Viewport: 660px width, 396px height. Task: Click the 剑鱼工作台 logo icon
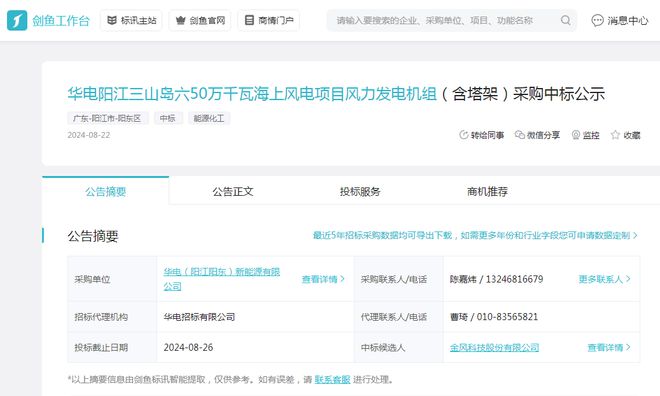(17, 20)
